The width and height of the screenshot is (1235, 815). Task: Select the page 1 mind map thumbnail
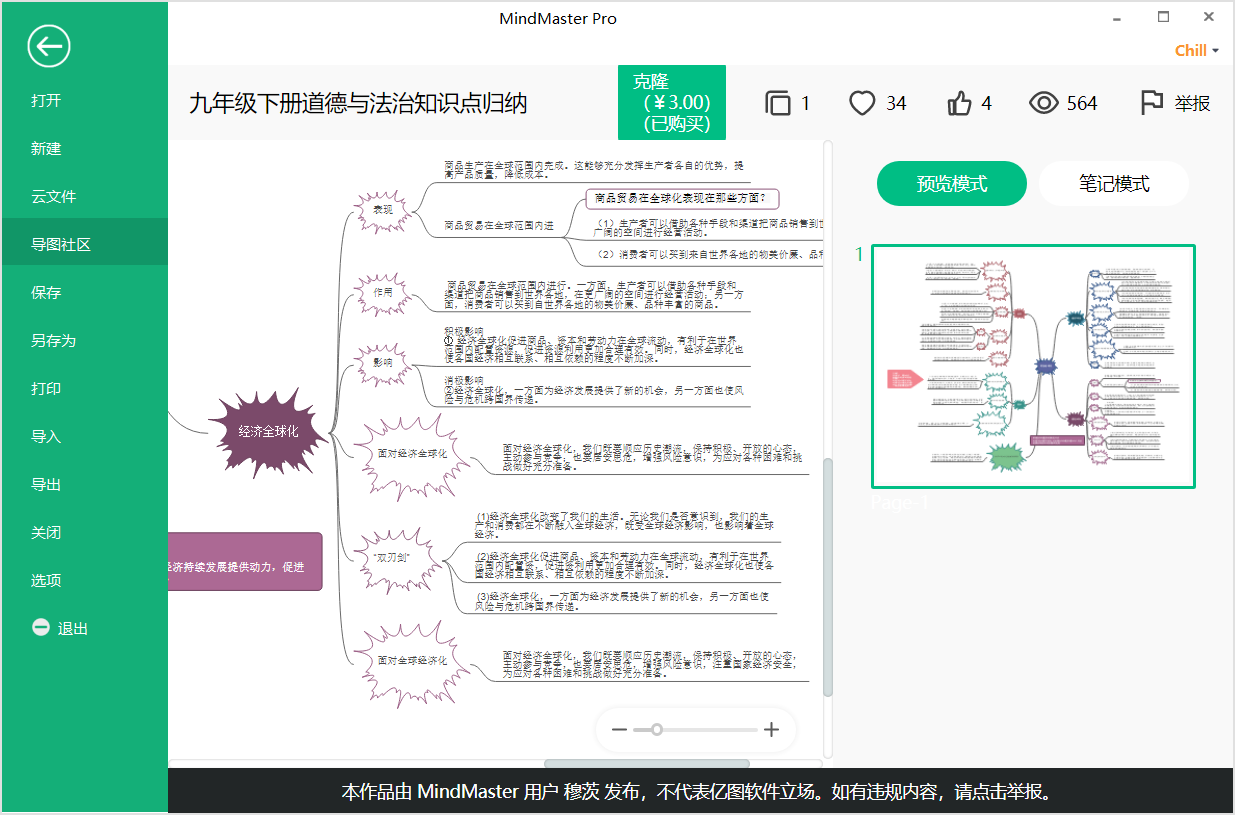pyautogui.click(x=1033, y=366)
